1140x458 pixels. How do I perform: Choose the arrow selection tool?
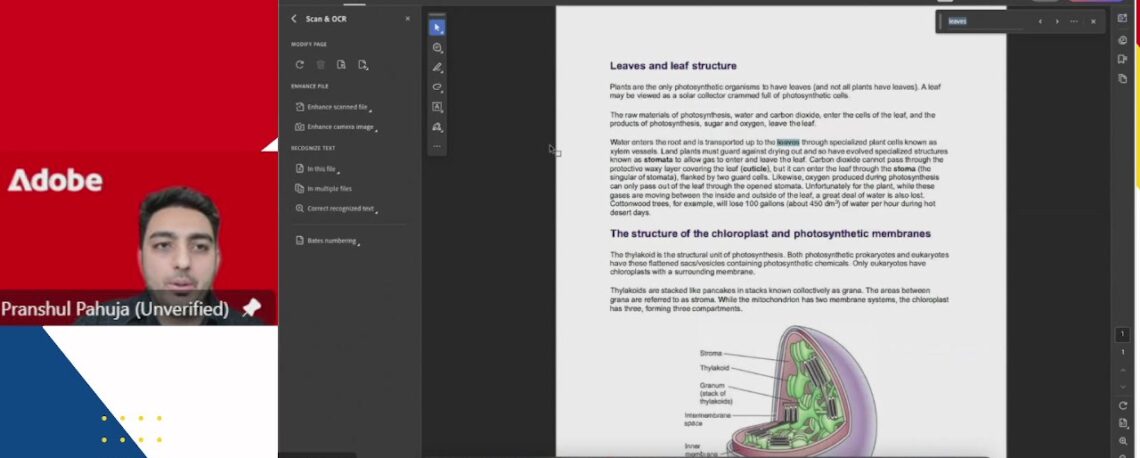click(x=437, y=28)
